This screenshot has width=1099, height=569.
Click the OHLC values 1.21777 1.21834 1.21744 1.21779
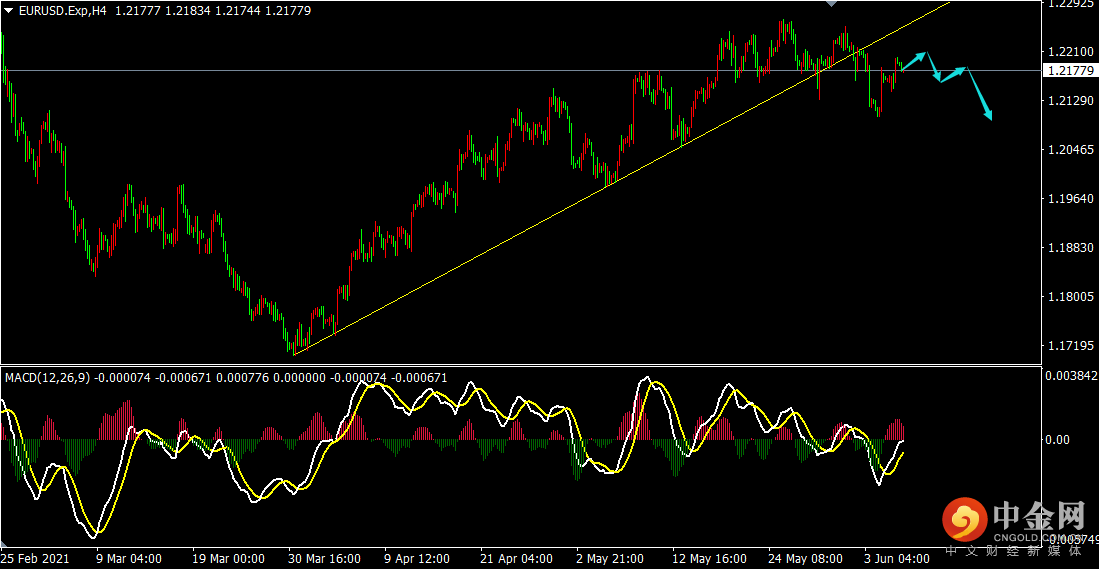point(213,11)
